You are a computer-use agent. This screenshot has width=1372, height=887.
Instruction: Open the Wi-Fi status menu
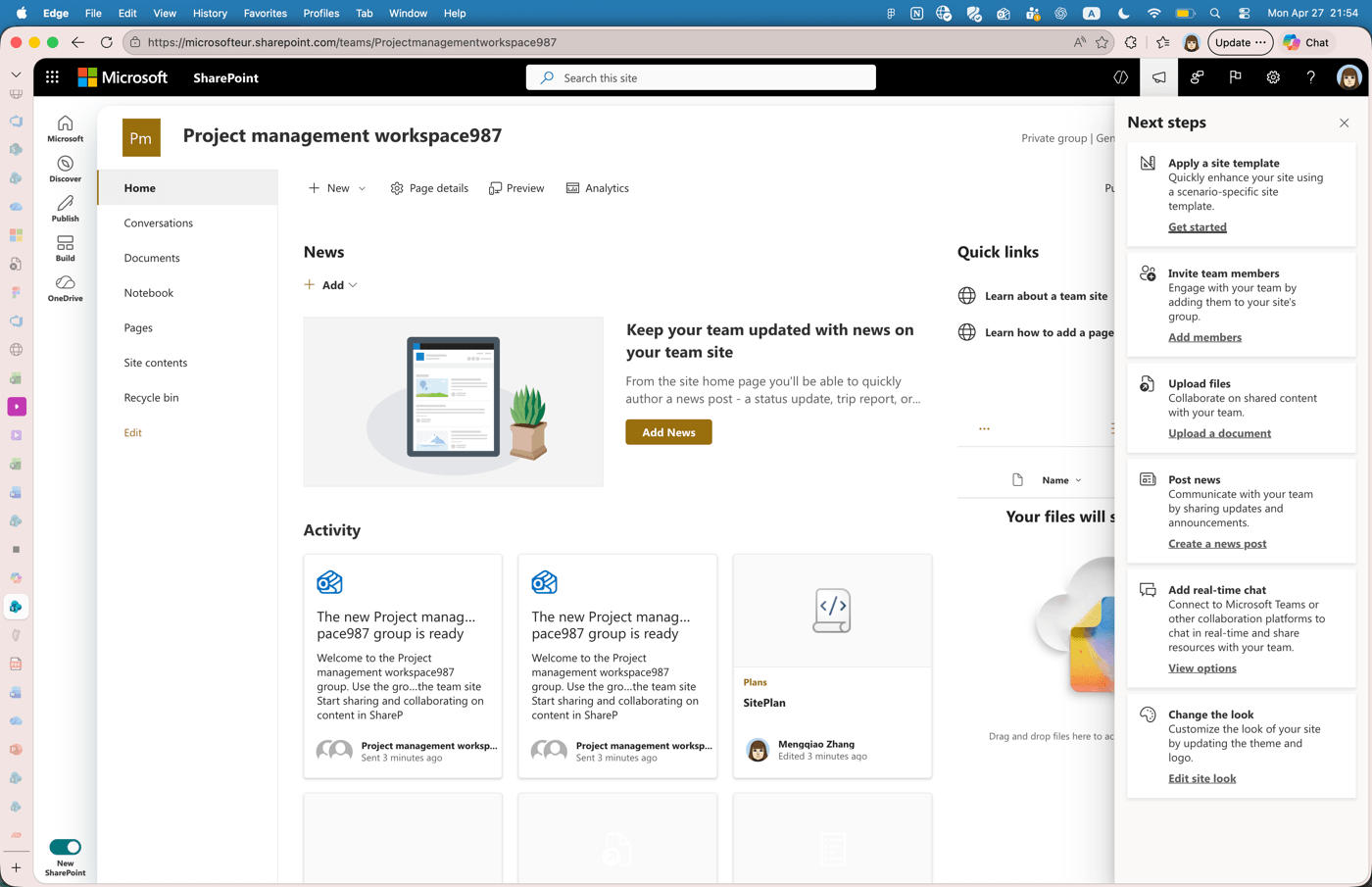pyautogui.click(x=1153, y=13)
